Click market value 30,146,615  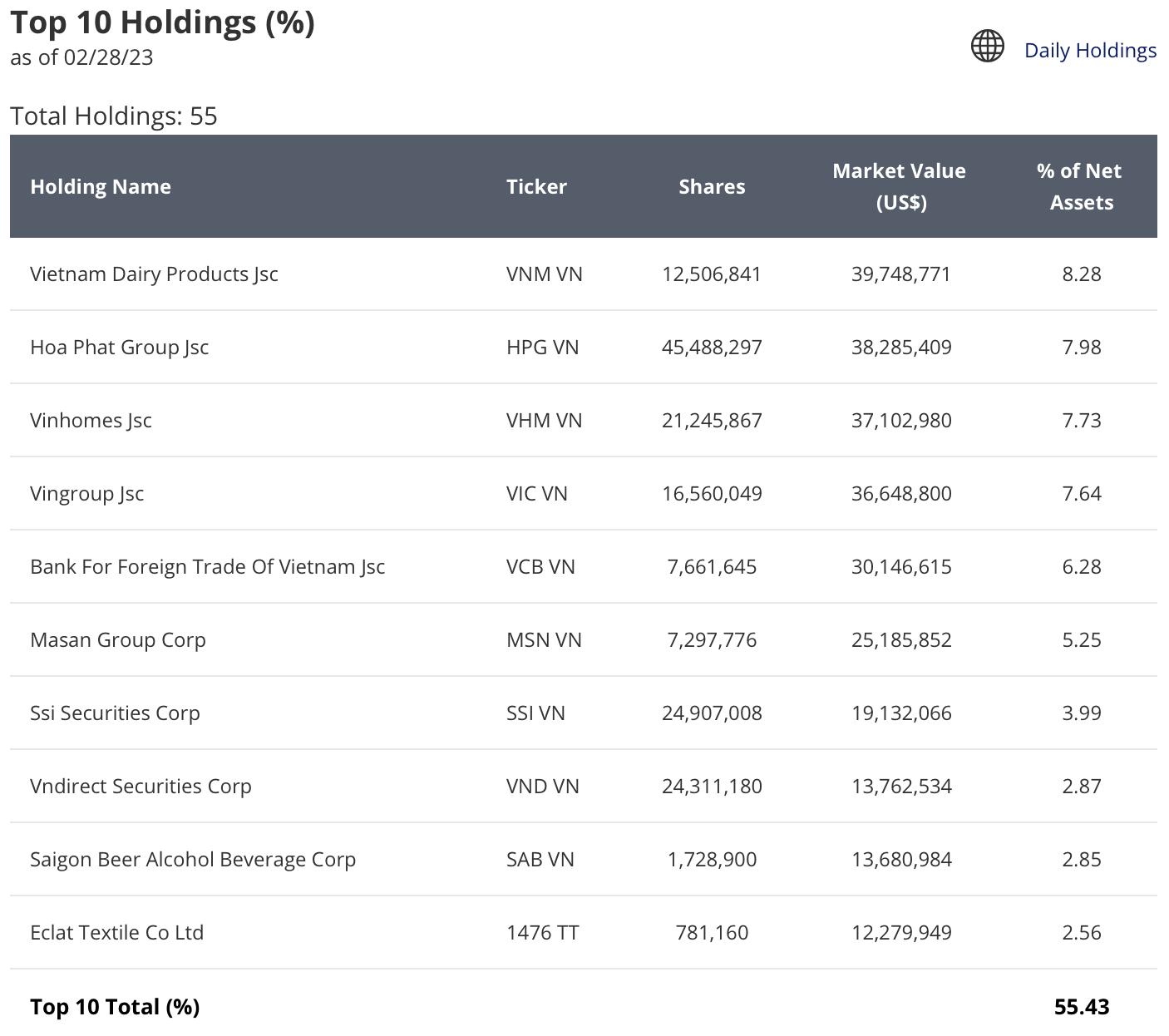(x=901, y=566)
